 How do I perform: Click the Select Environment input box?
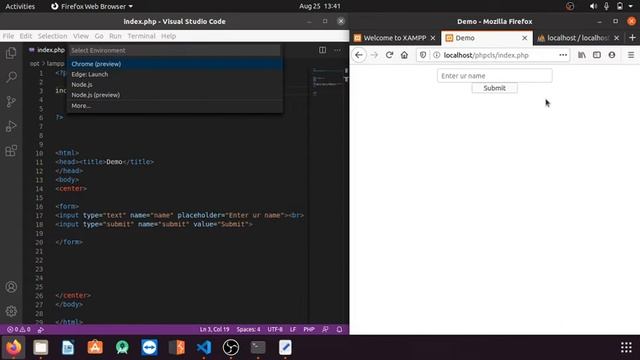click(175, 51)
